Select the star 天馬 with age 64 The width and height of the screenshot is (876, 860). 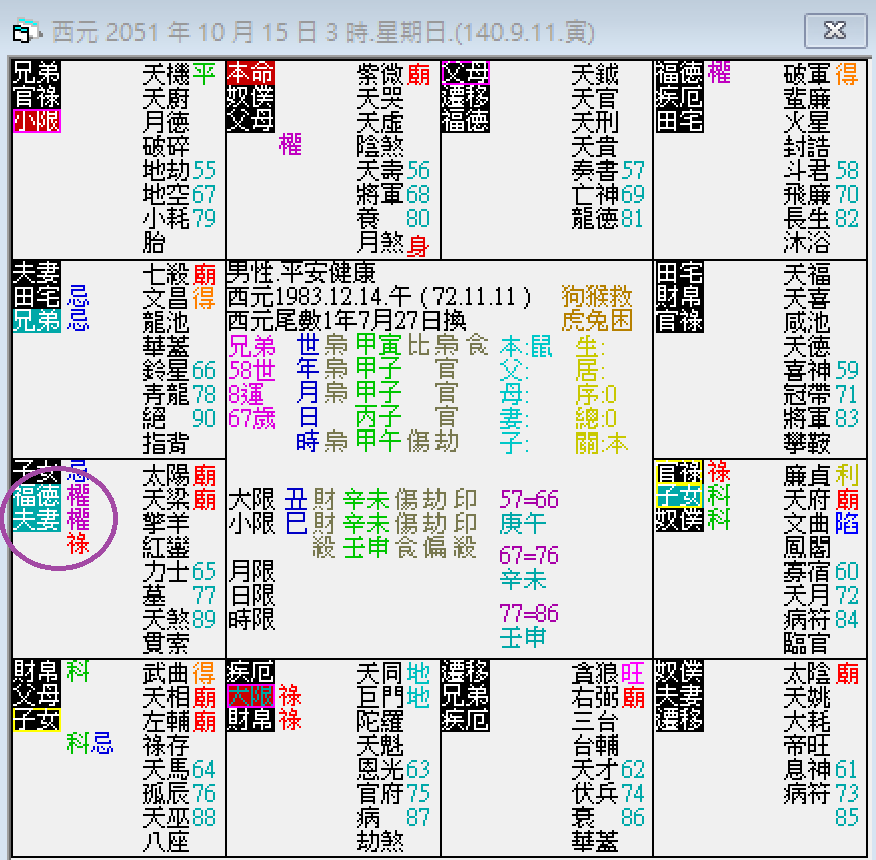point(166,769)
